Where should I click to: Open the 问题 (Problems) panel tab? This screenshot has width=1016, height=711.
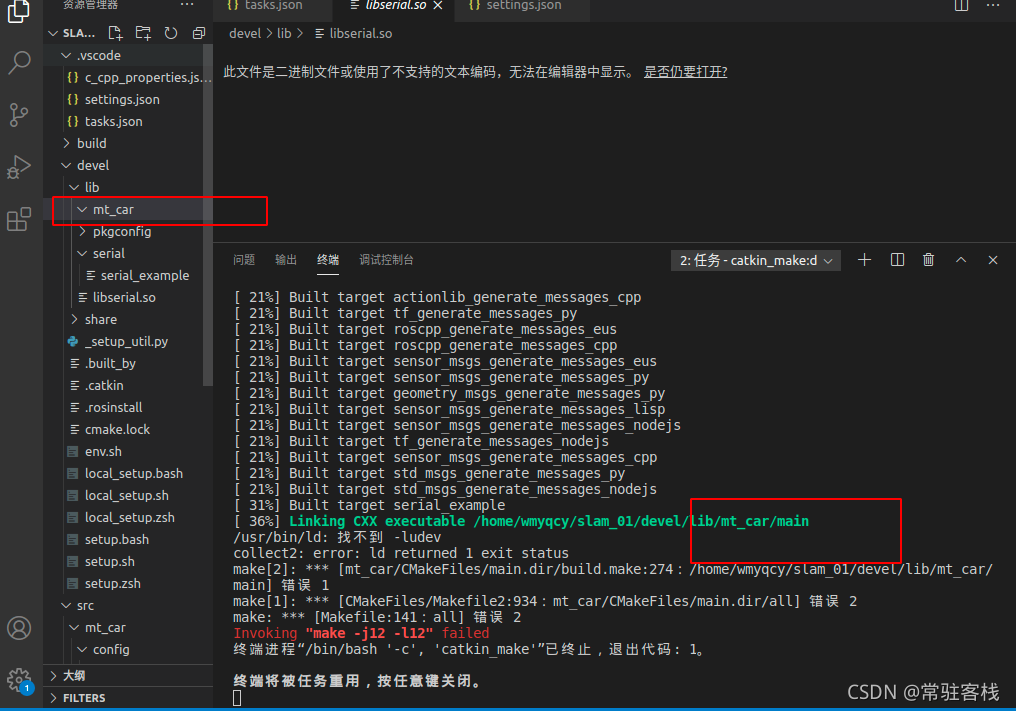pyautogui.click(x=244, y=260)
